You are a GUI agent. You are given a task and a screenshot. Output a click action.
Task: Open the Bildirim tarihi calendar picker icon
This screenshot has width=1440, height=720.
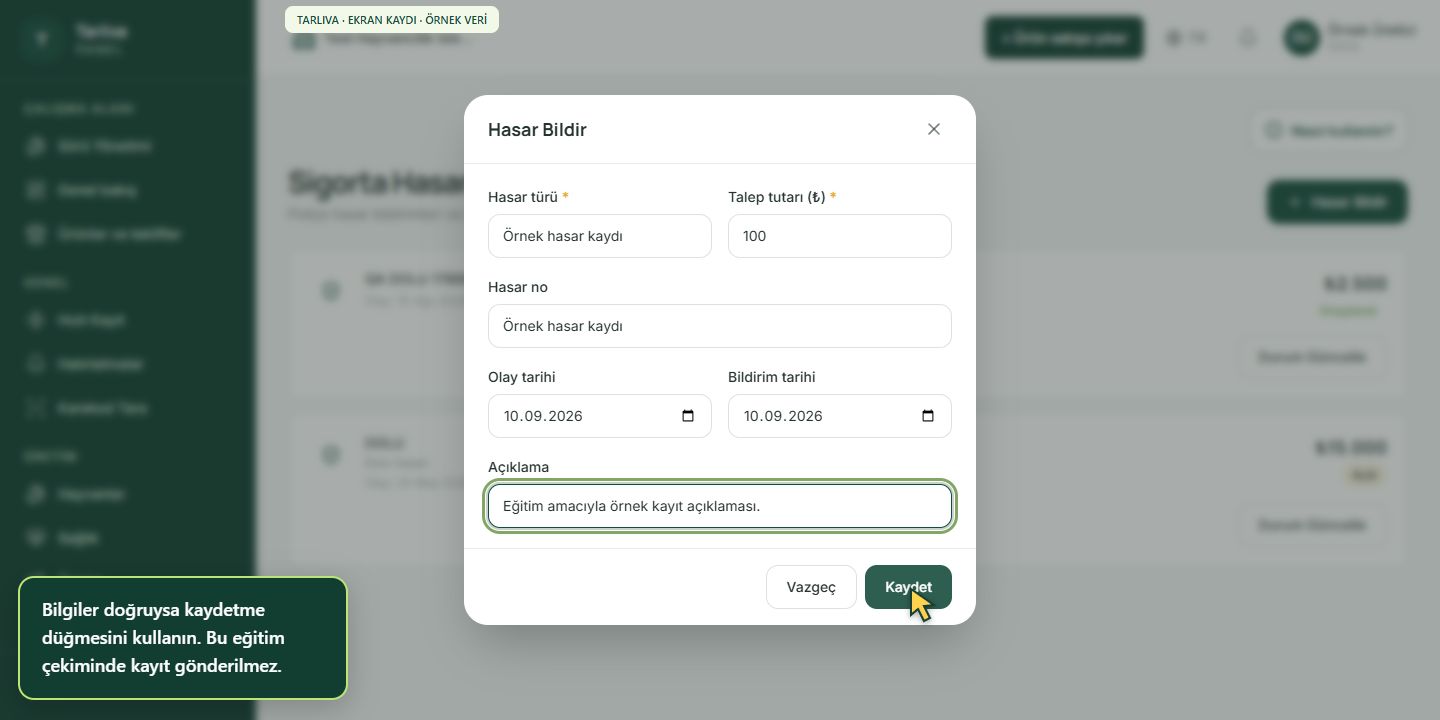point(928,416)
